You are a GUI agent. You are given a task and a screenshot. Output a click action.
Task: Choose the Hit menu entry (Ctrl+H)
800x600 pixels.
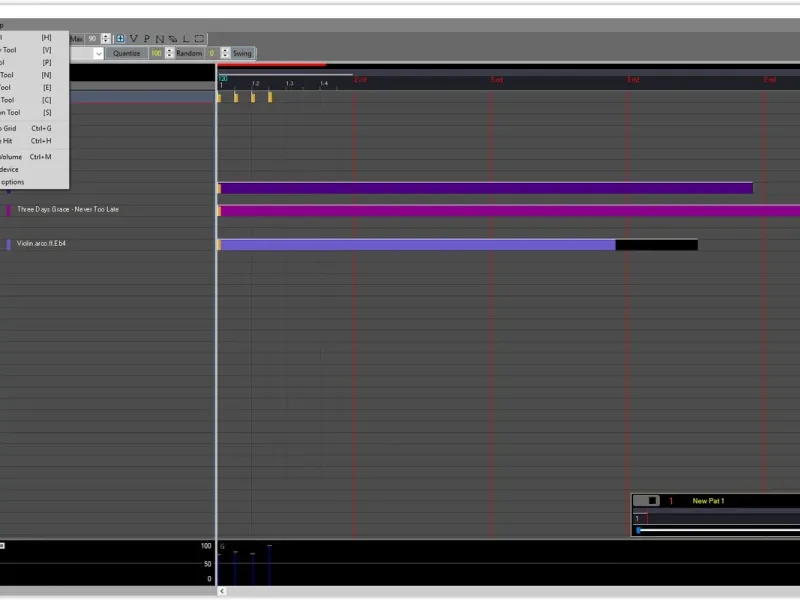34,141
